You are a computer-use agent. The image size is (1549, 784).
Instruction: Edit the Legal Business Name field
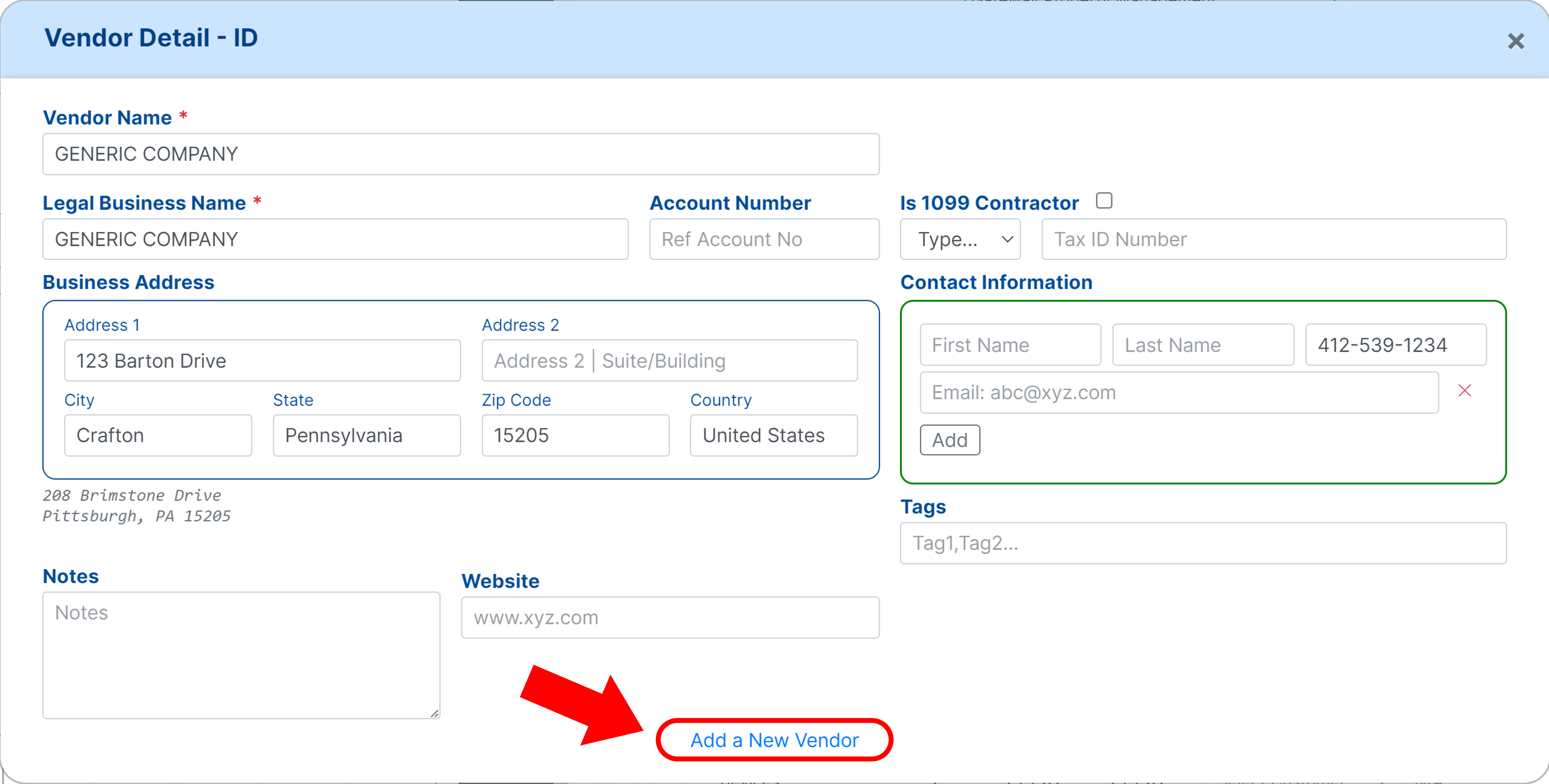click(336, 239)
